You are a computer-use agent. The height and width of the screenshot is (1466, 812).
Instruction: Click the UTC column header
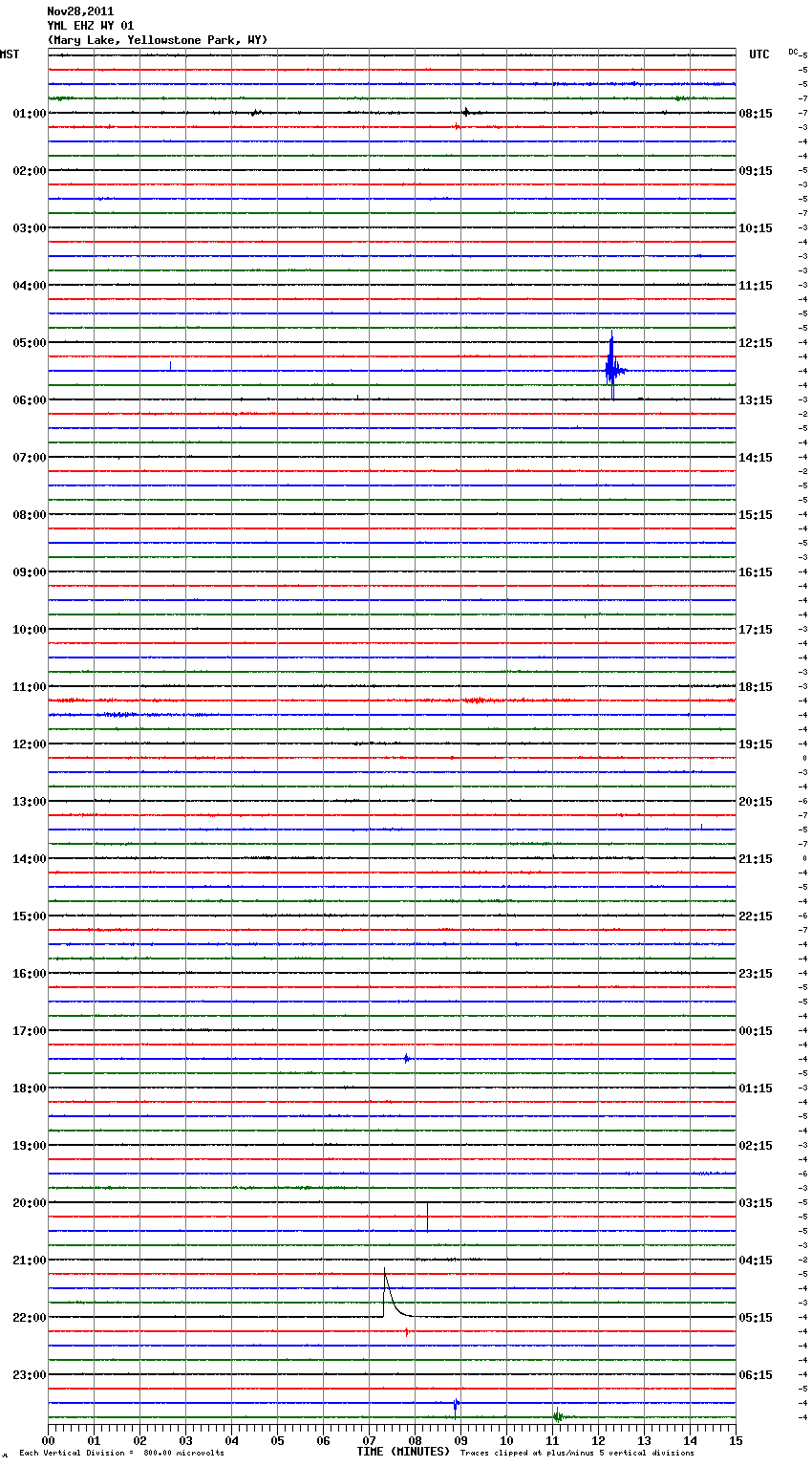tap(759, 54)
